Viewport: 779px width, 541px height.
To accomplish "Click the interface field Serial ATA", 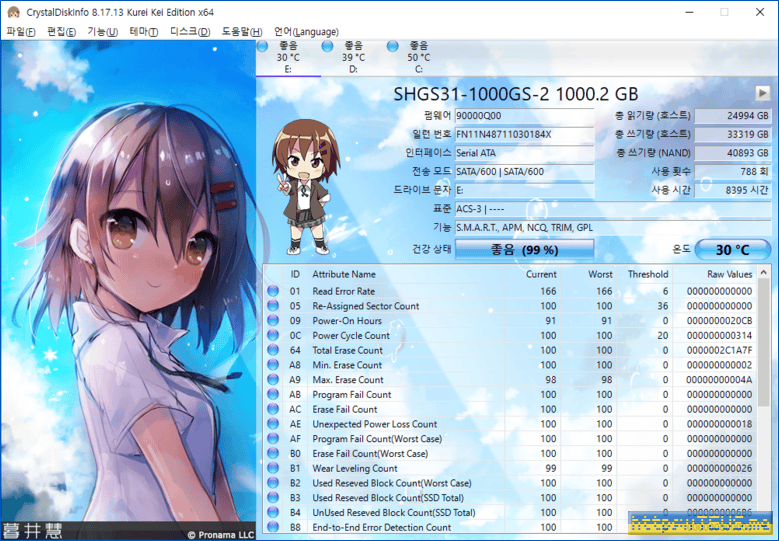I will click(524, 153).
